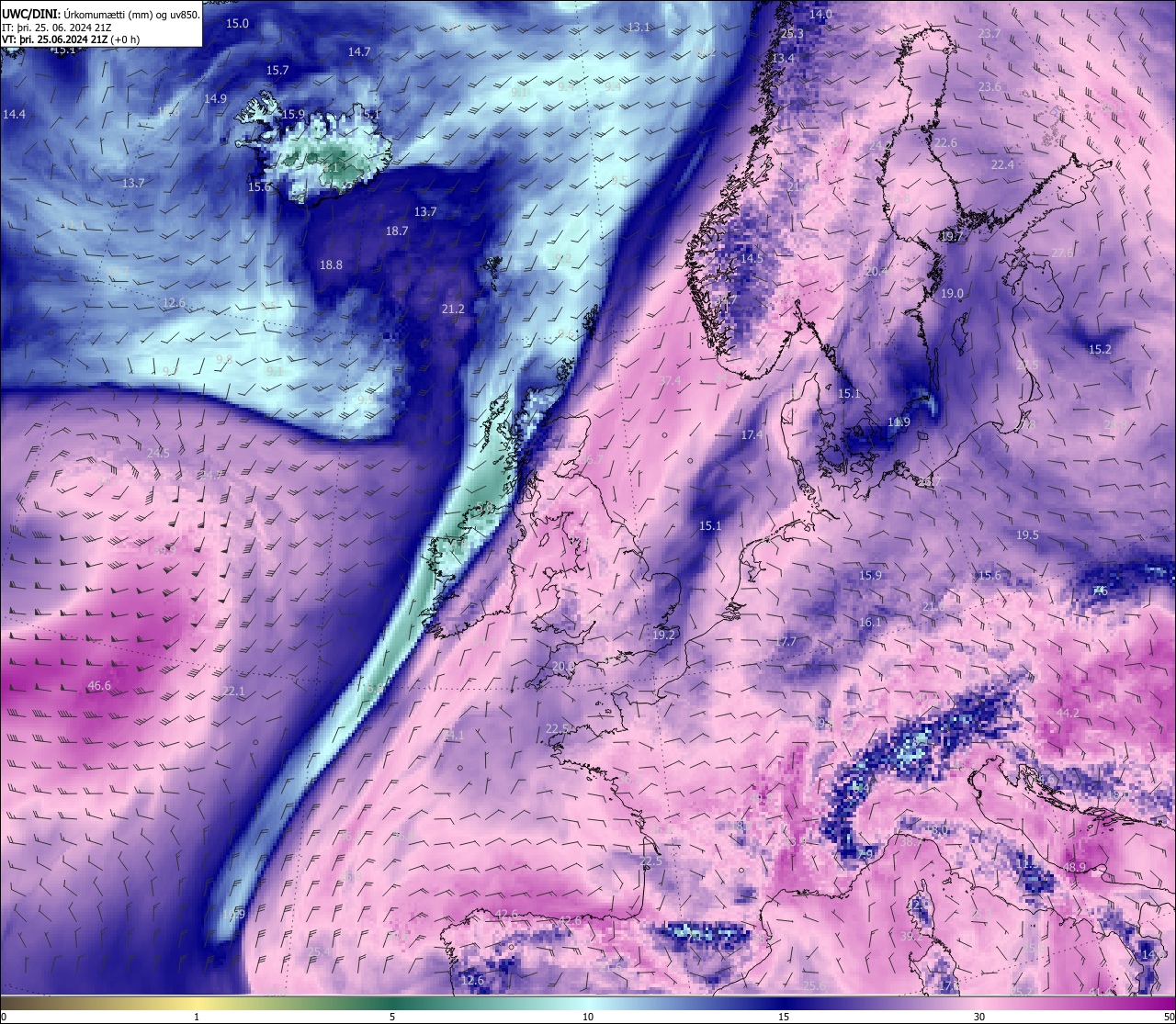This screenshot has height=1024, width=1176.
Task: Click the 22.4 value label
Action: click(1002, 164)
